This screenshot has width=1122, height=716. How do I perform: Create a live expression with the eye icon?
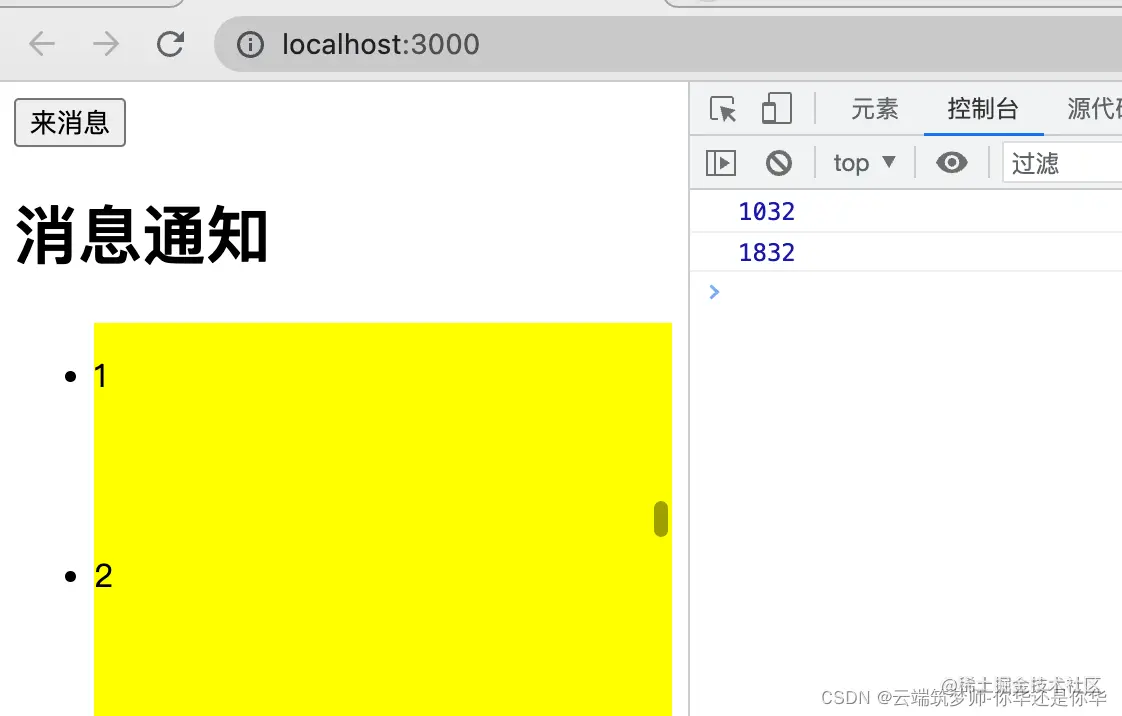[x=952, y=163]
